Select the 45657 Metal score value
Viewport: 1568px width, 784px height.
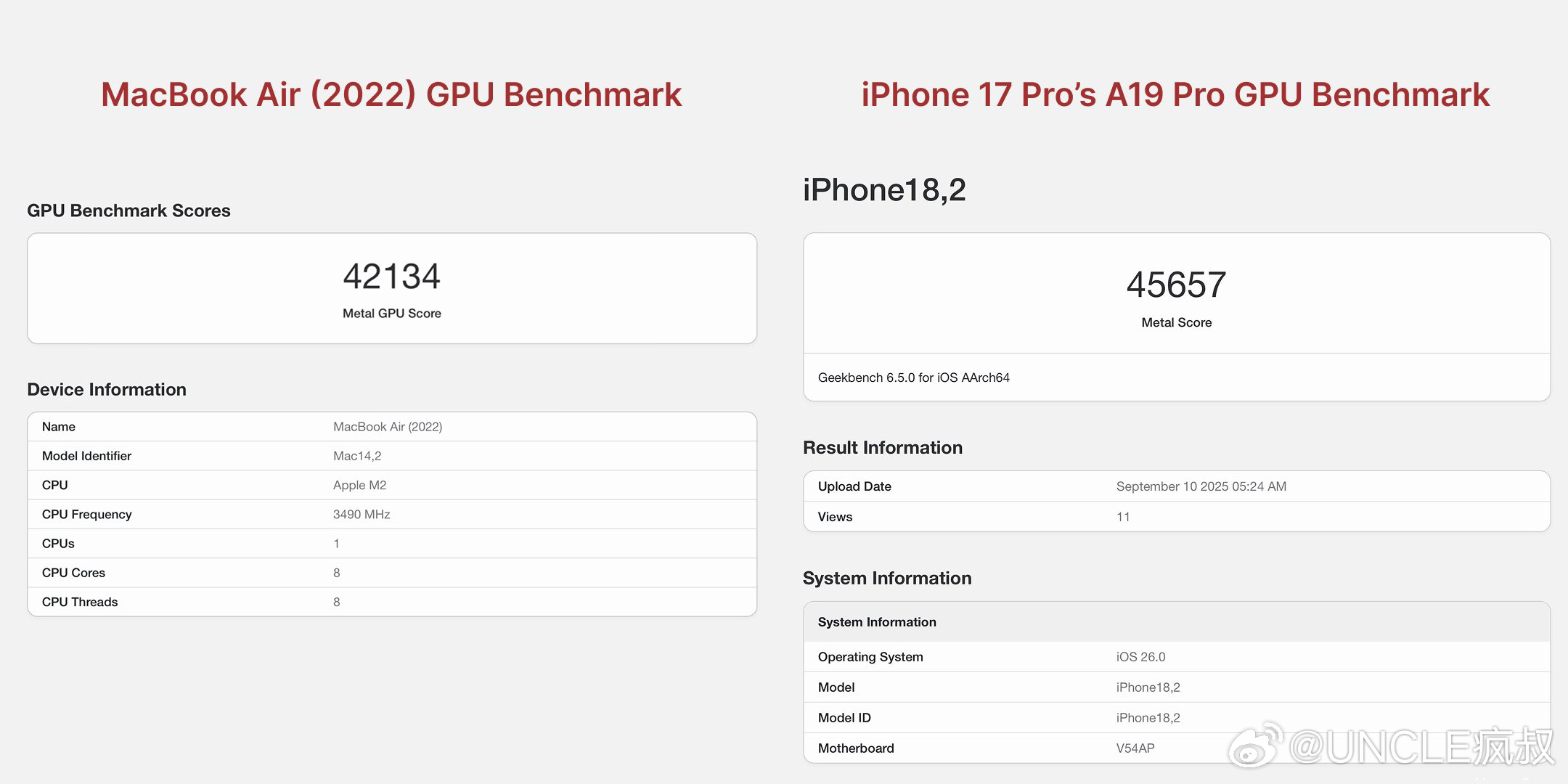pos(1177,285)
